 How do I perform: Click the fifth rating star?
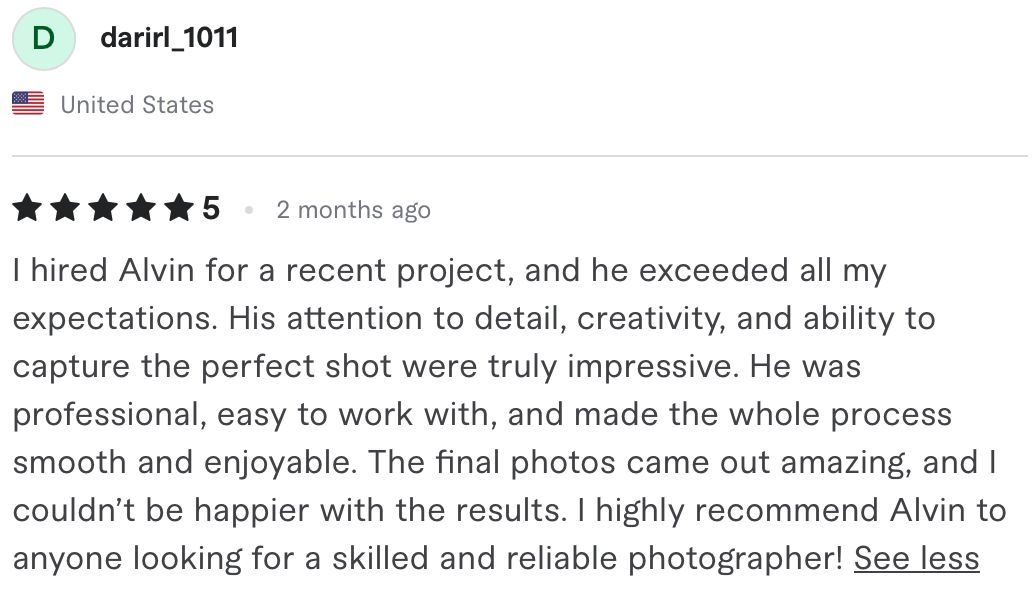(179, 208)
